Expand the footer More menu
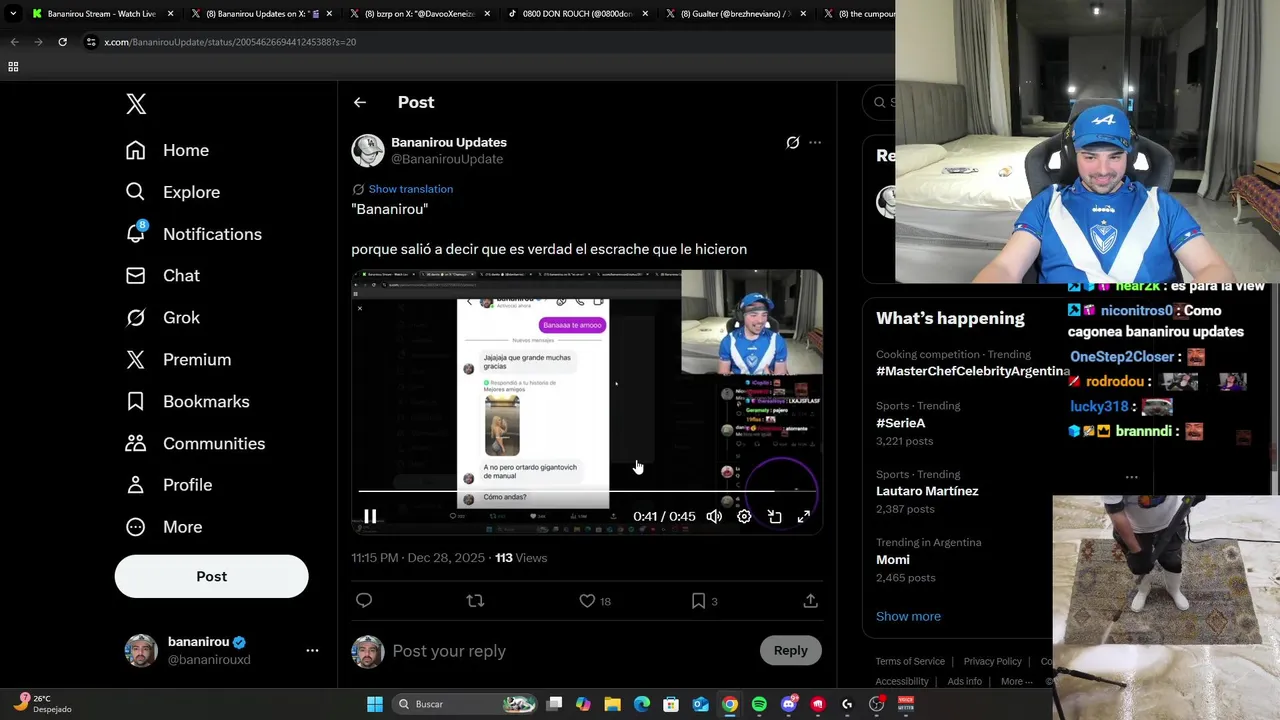1280x720 pixels. point(1016,681)
